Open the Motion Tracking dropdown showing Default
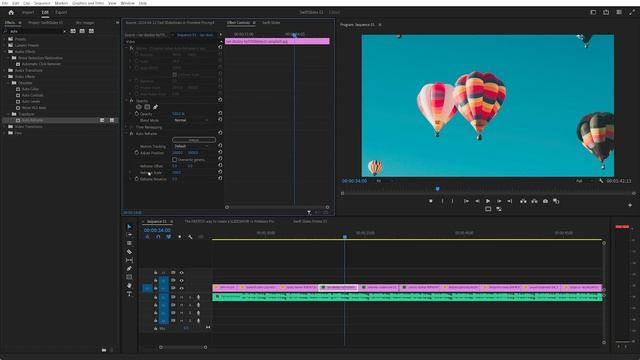640x360 pixels. pos(191,146)
